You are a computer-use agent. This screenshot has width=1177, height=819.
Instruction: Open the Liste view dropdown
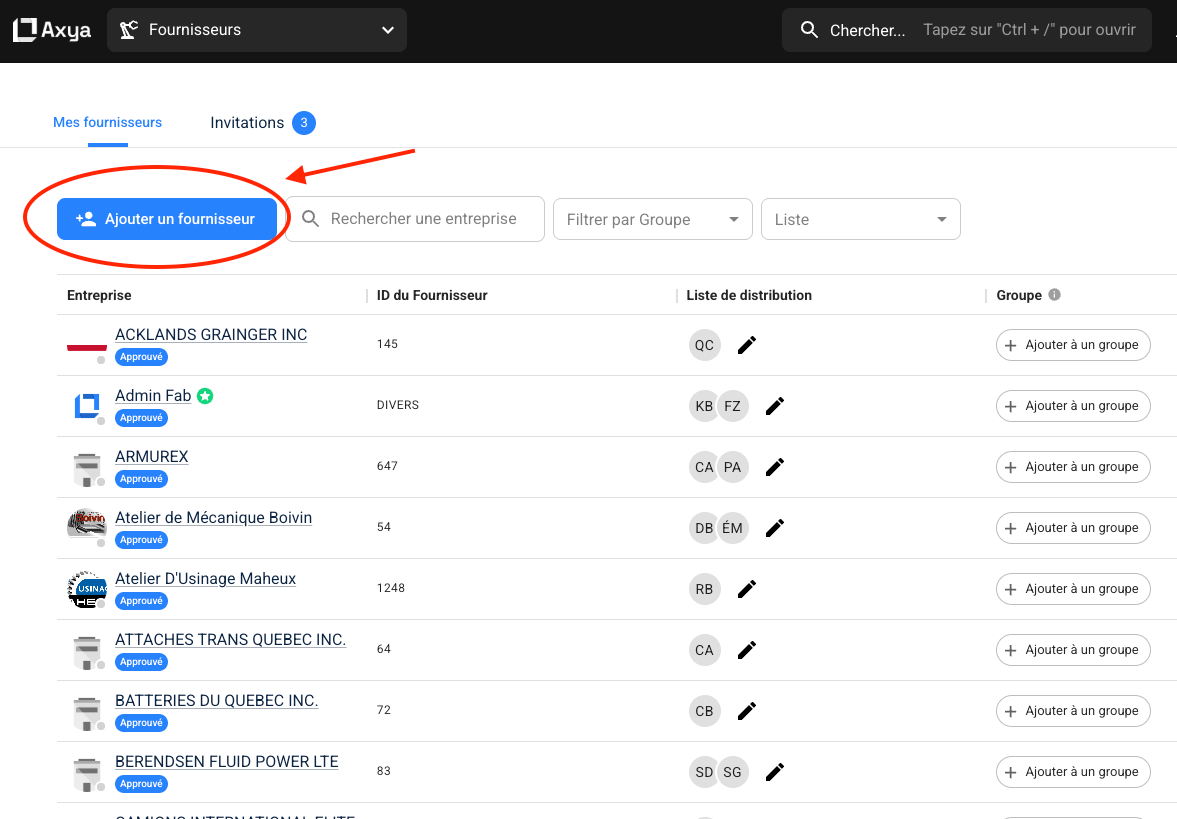pos(860,219)
